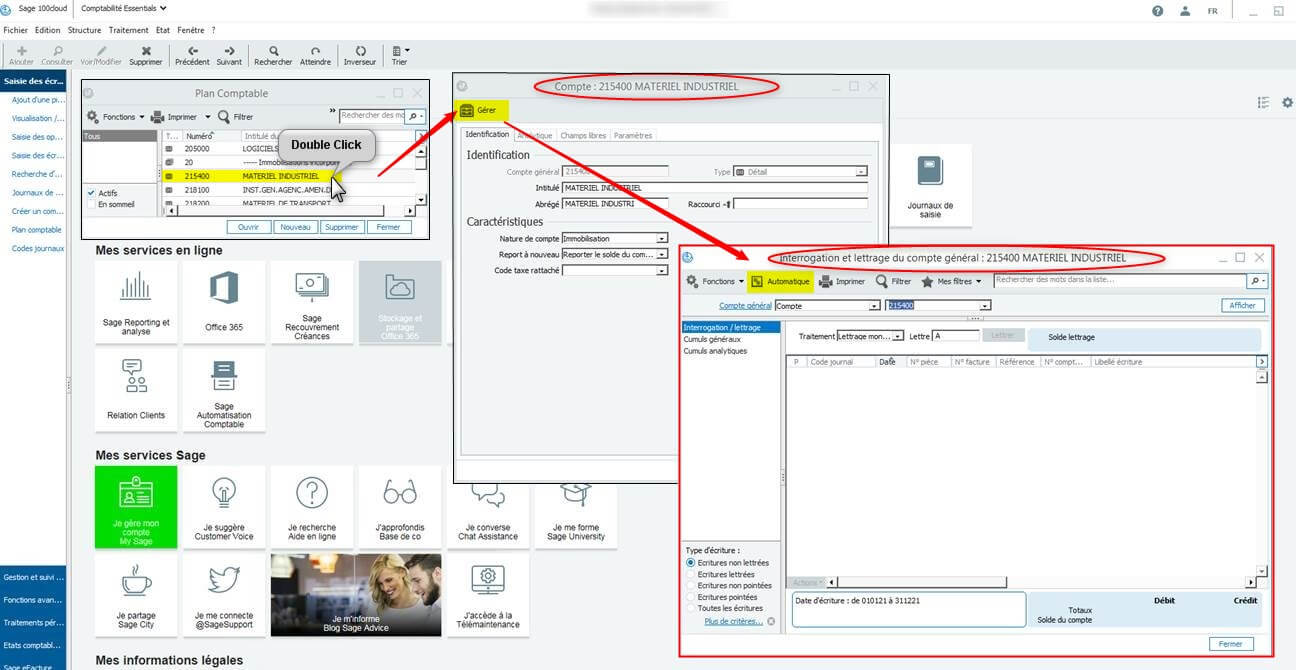Enable the En sommeil checkbox
This screenshot has width=1296, height=670.
click(x=91, y=204)
